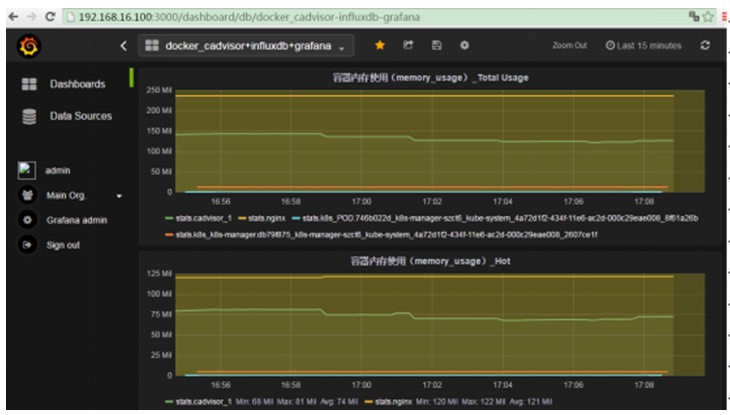Click cyan color swatch of stats.k8s_POD legend entry
This screenshot has width=730, height=415.
(296, 218)
